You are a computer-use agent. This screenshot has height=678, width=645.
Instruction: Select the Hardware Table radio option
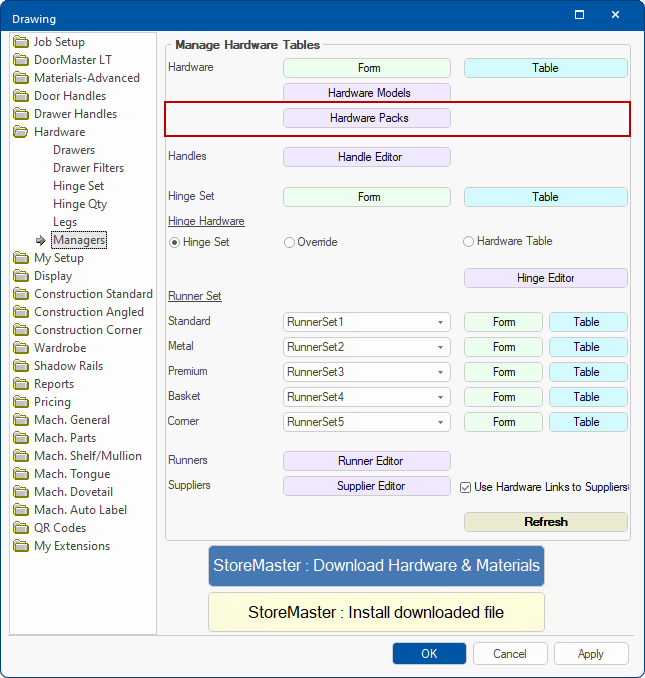click(469, 242)
